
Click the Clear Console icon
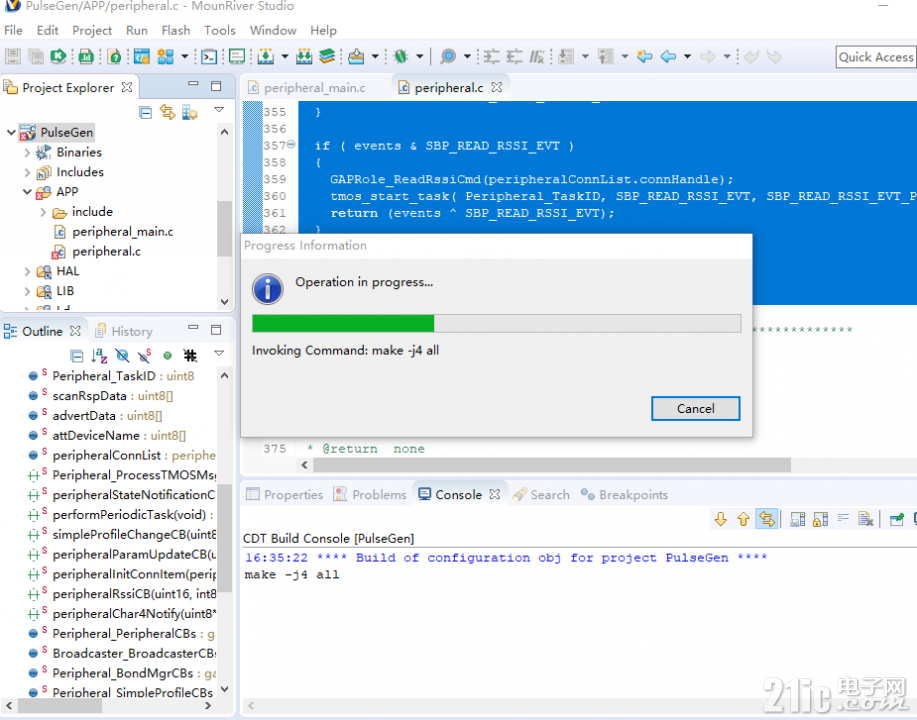point(866,519)
